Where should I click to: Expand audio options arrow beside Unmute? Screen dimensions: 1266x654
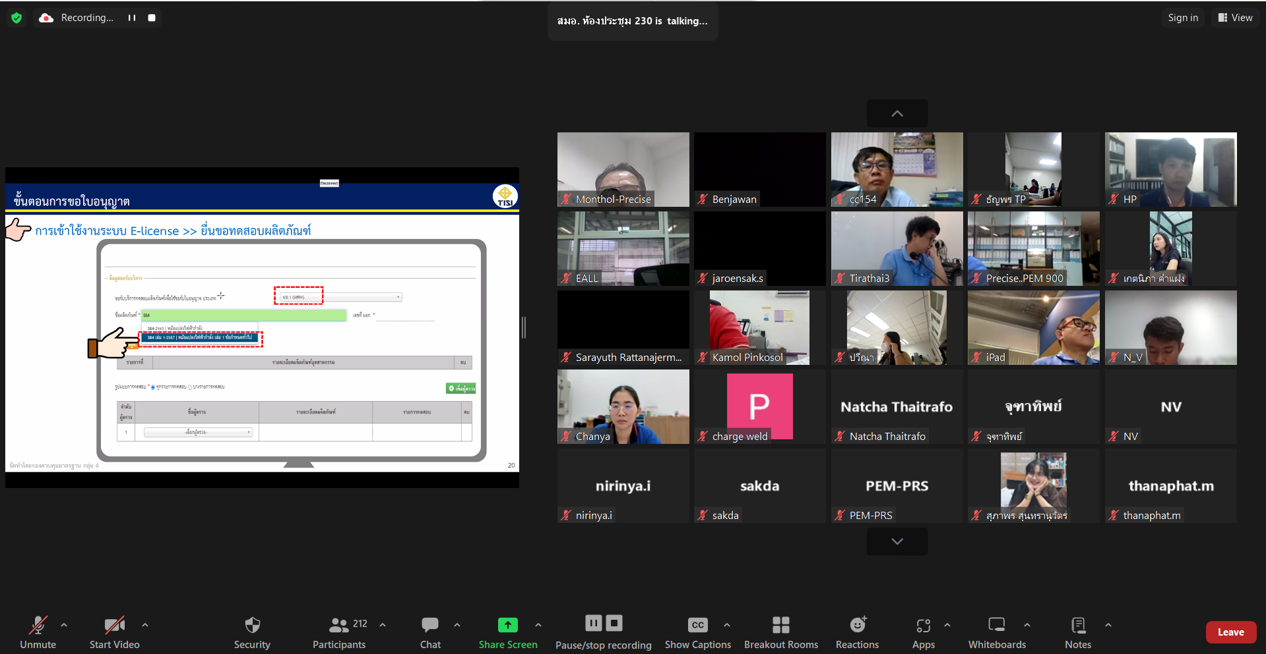pyautogui.click(x=64, y=626)
